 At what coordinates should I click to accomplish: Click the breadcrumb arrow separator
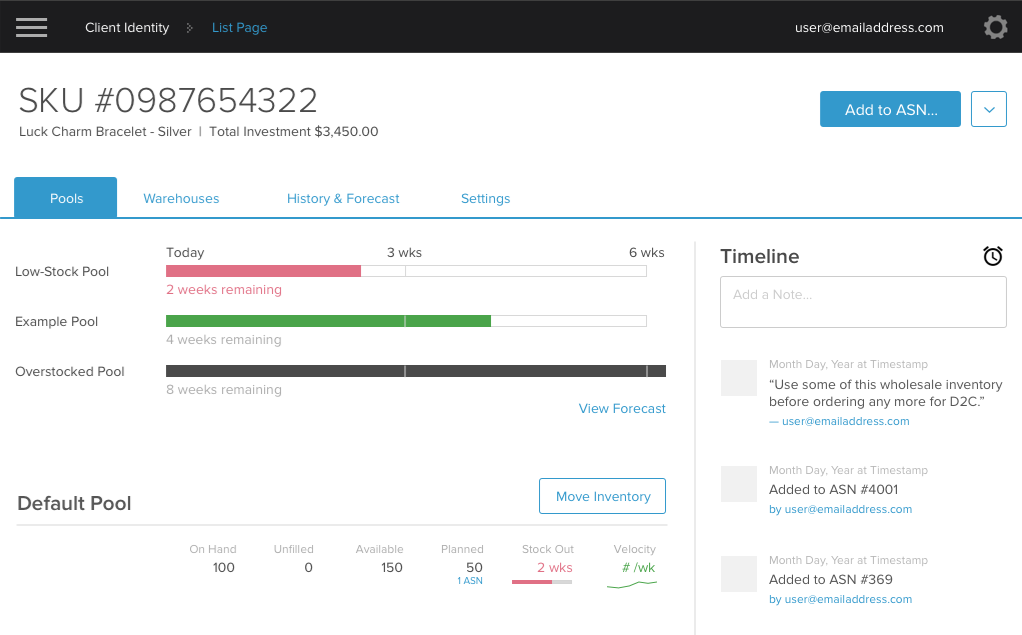pyautogui.click(x=190, y=28)
